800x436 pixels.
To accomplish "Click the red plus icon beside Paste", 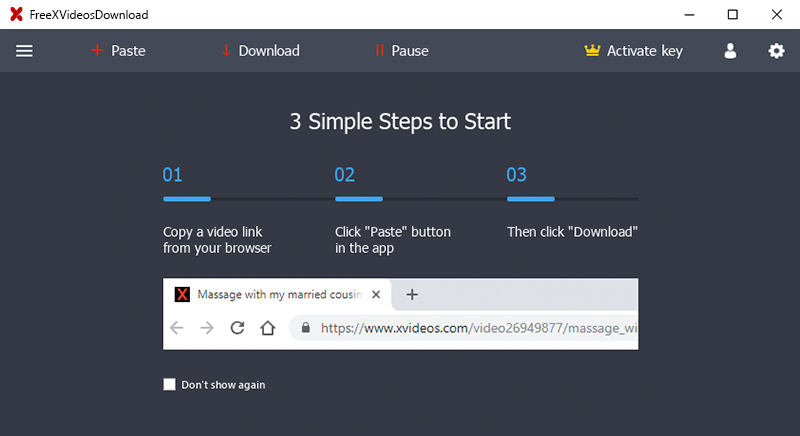I will click(97, 50).
